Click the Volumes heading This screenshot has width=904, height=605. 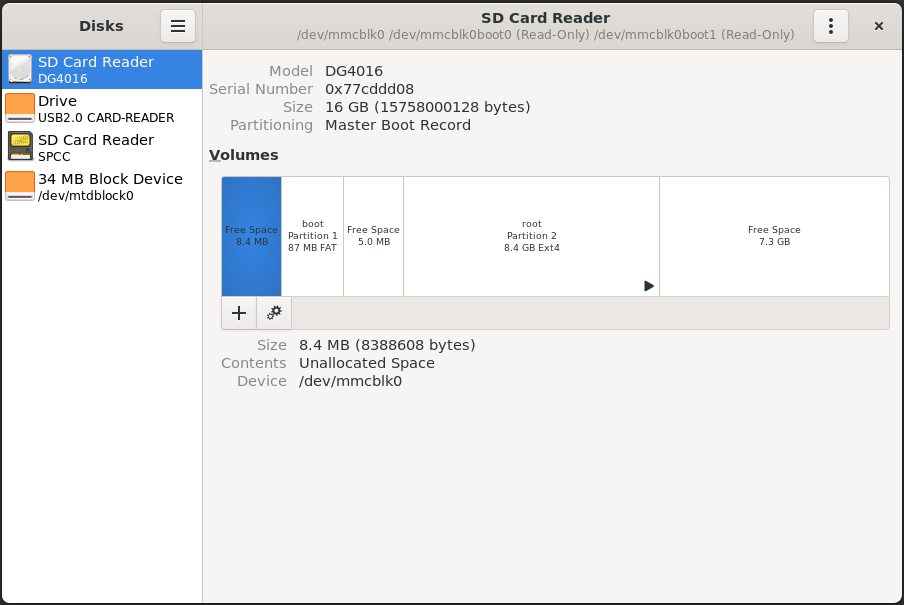pos(243,155)
